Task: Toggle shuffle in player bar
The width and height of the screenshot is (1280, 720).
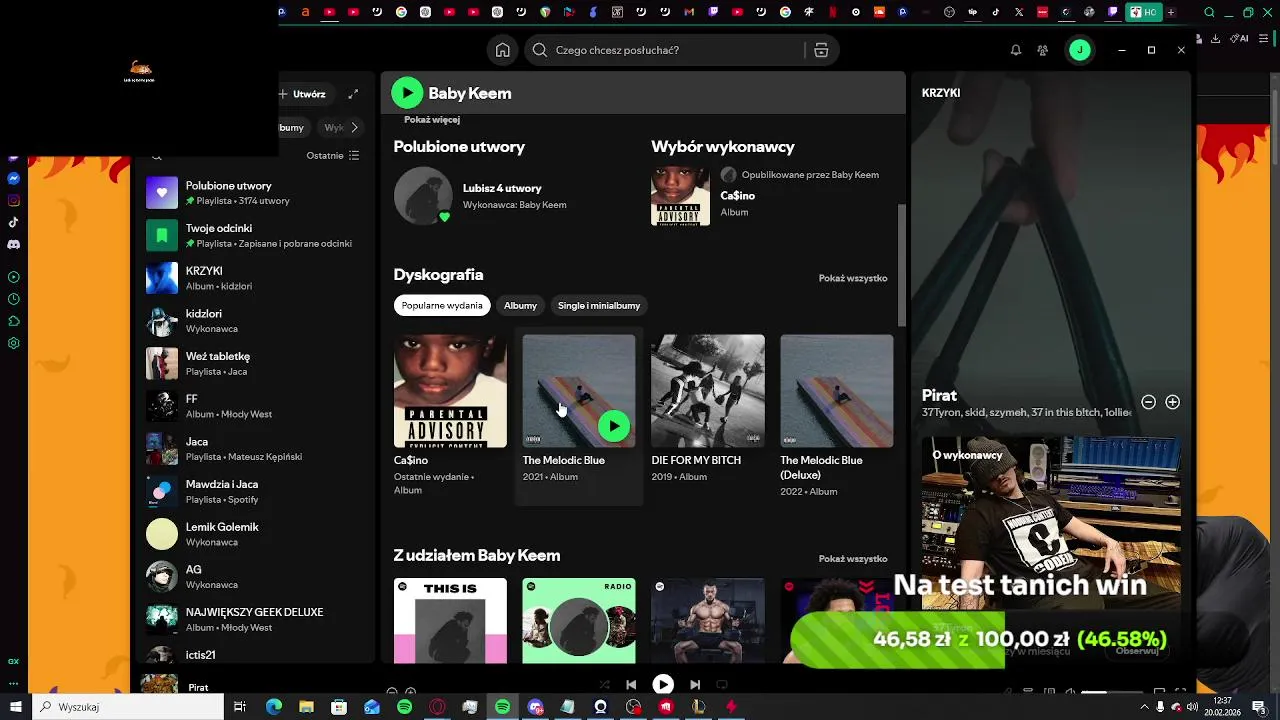Action: tap(604, 685)
